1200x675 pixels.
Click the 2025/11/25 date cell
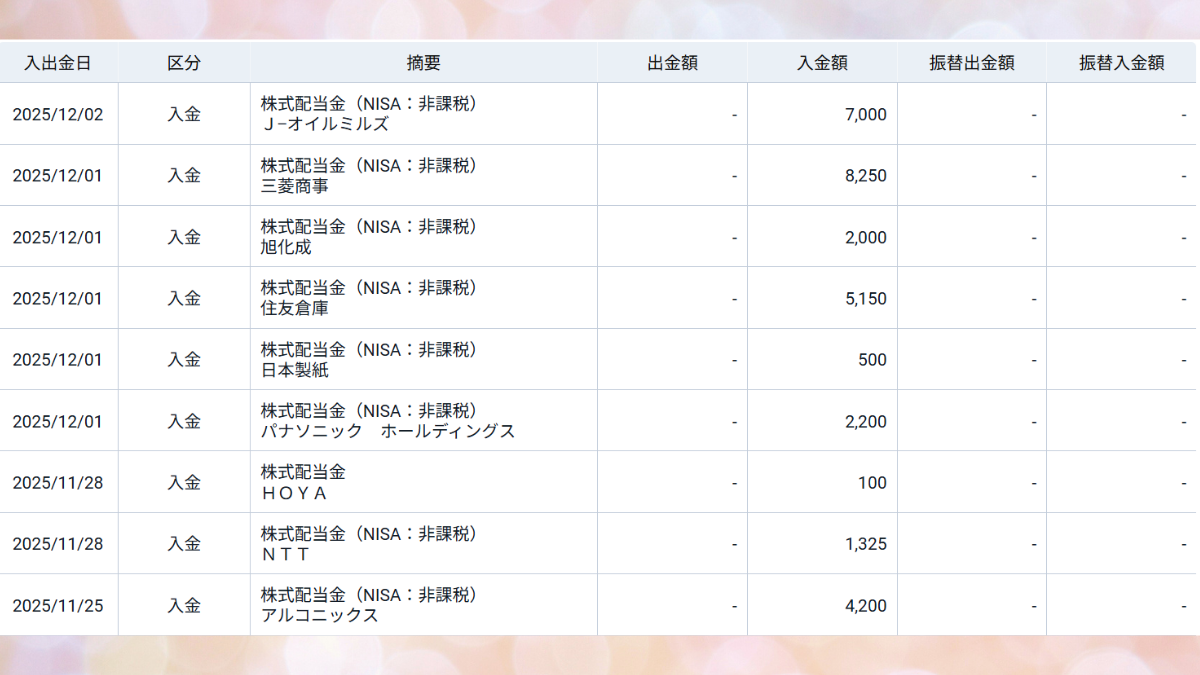coord(58,606)
